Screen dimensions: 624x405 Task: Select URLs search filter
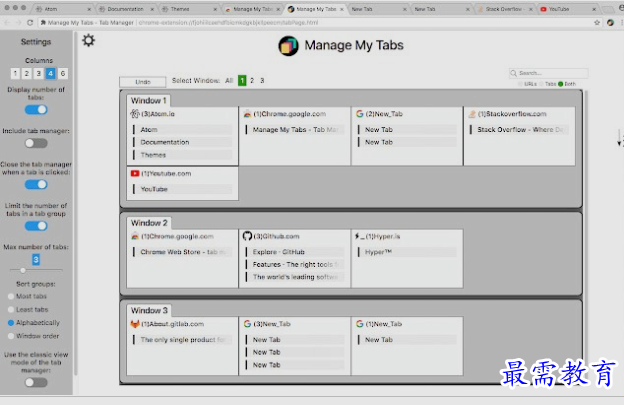521,84
